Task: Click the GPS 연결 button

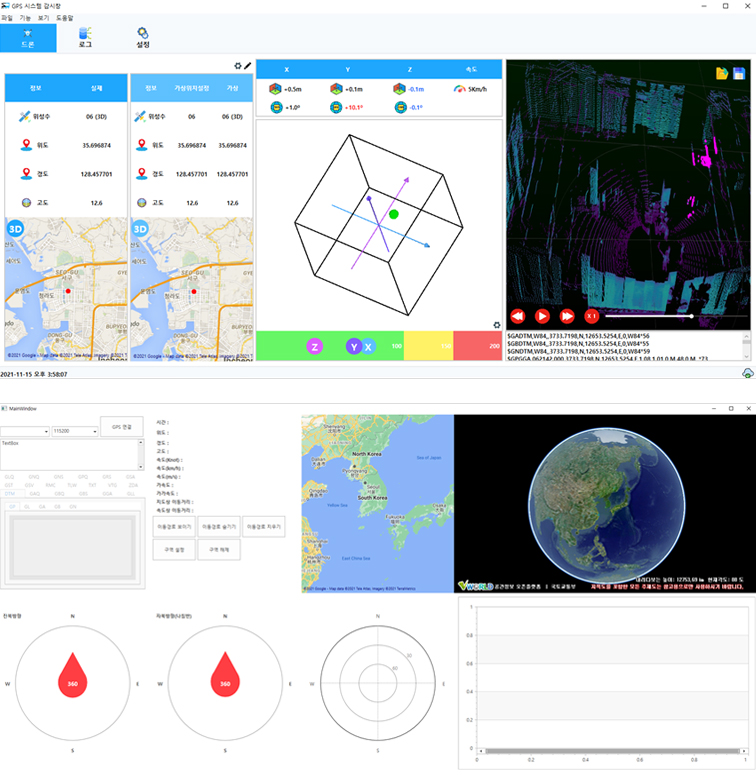Action: 121,426
